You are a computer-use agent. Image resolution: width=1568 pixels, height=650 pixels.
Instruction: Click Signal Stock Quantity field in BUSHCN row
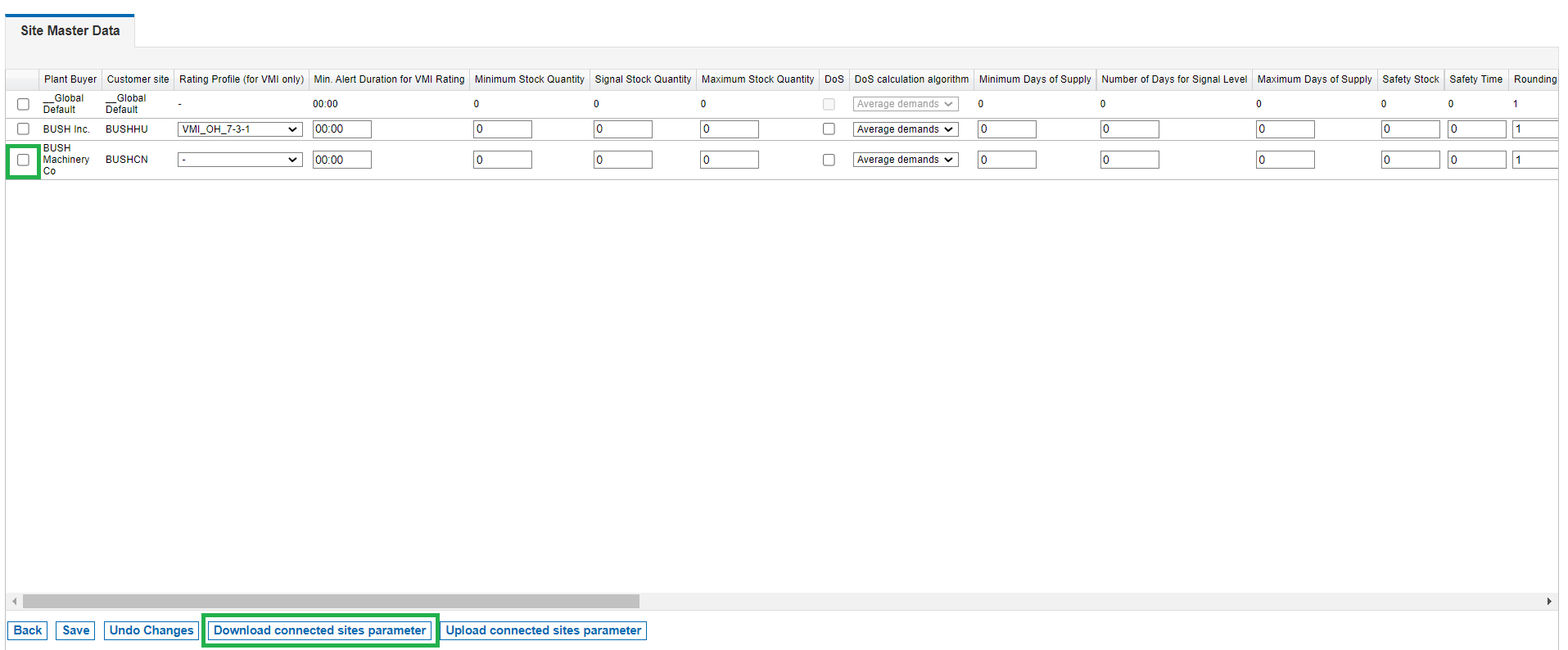click(x=623, y=160)
